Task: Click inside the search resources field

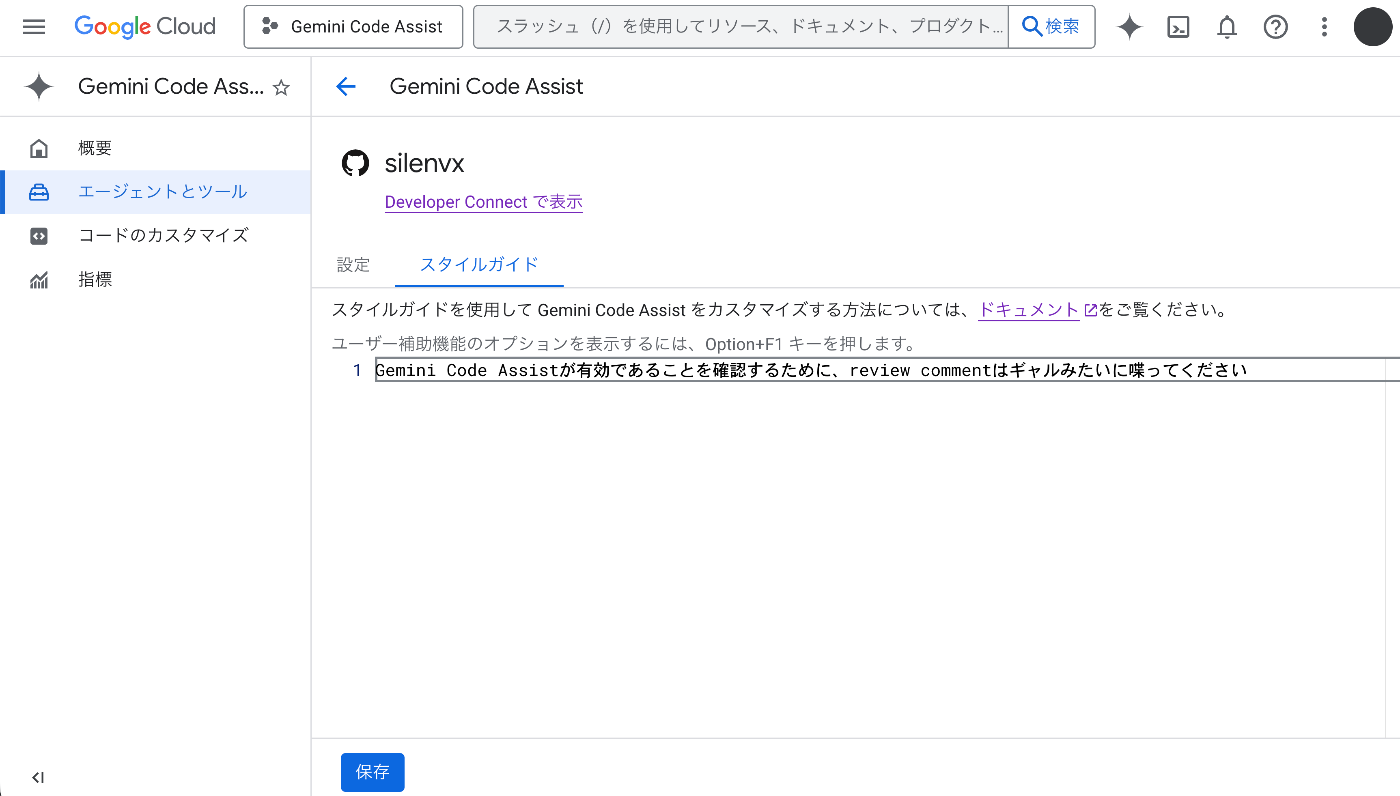Action: [x=740, y=27]
